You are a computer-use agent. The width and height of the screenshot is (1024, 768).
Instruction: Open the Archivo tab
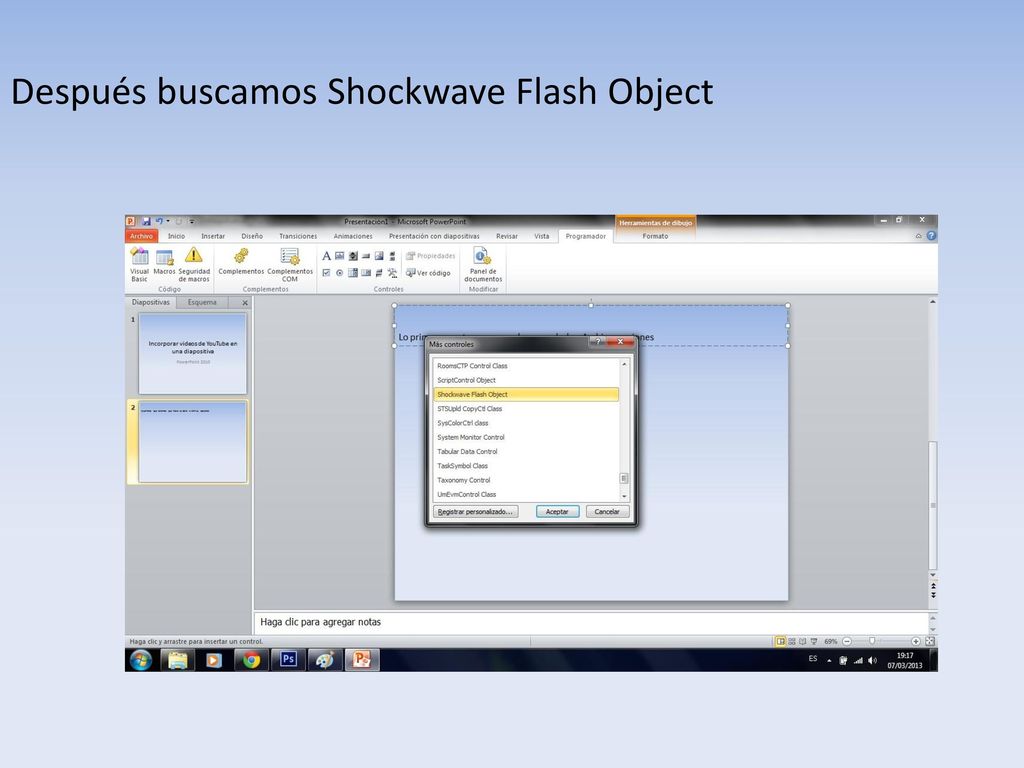point(141,236)
